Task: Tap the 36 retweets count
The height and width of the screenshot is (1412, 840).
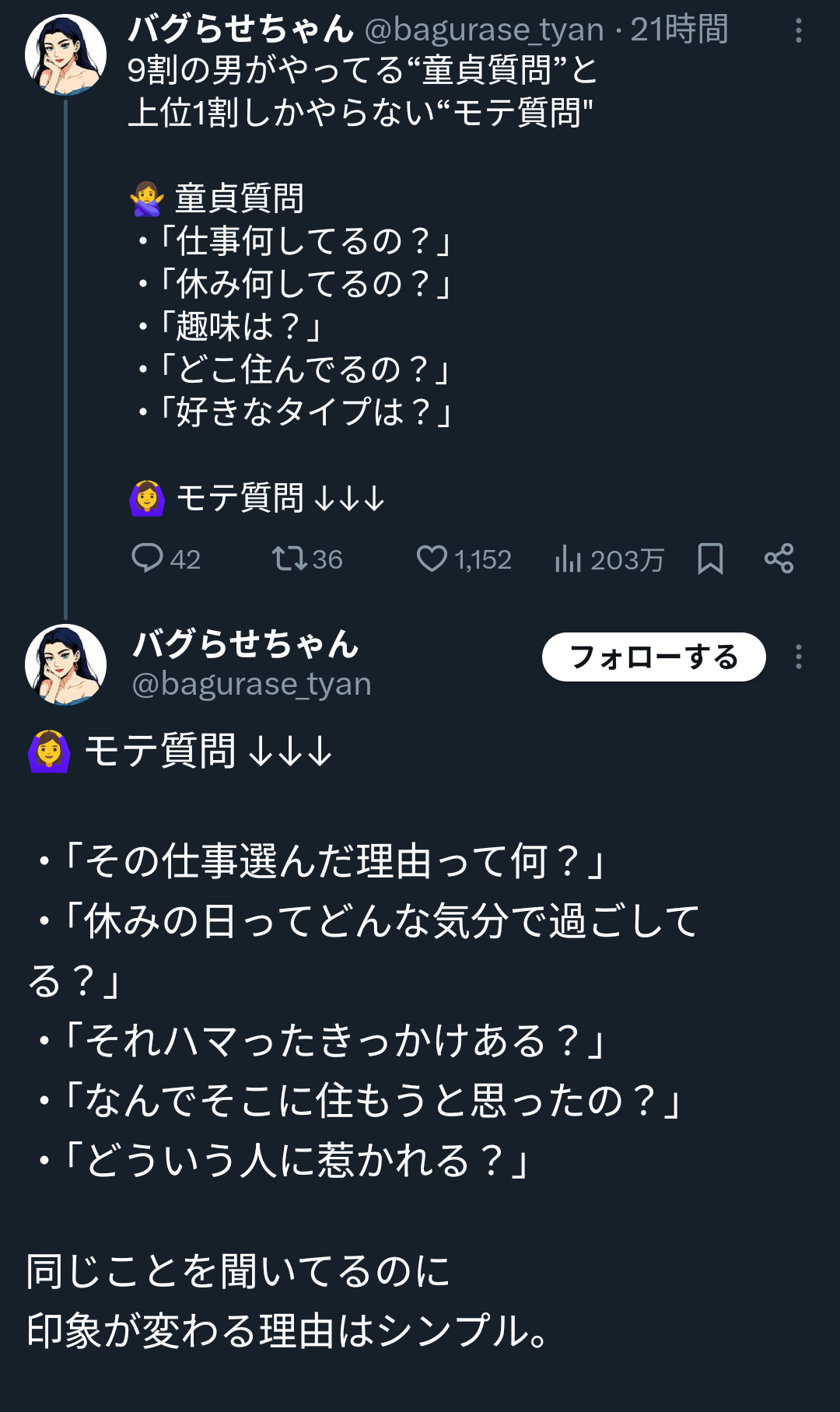Action: [x=327, y=559]
